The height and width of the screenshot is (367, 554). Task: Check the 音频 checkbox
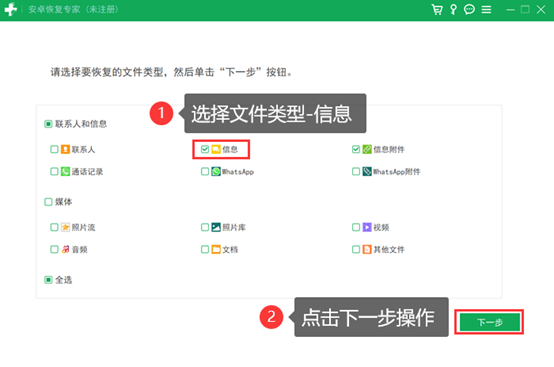(54, 249)
